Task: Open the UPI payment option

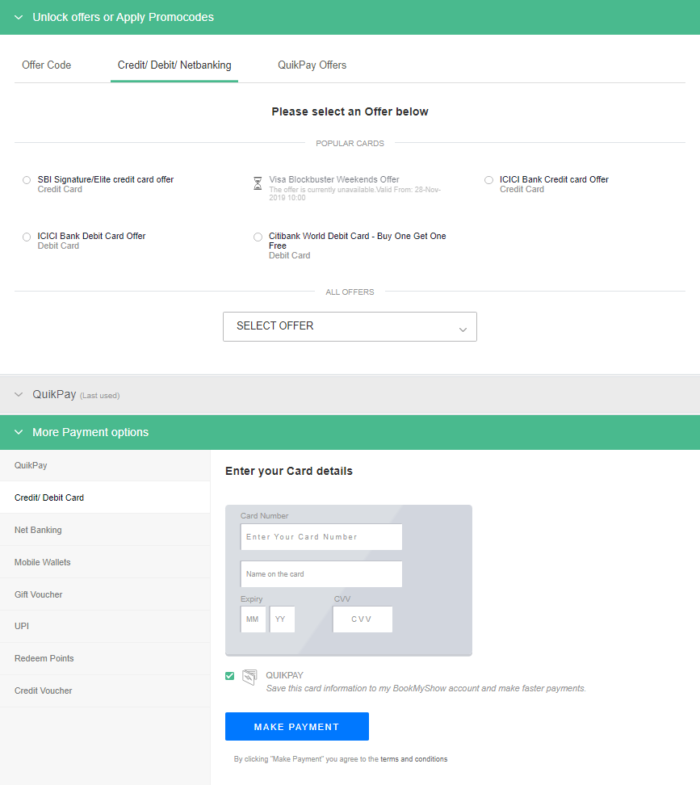Action: coord(22,626)
